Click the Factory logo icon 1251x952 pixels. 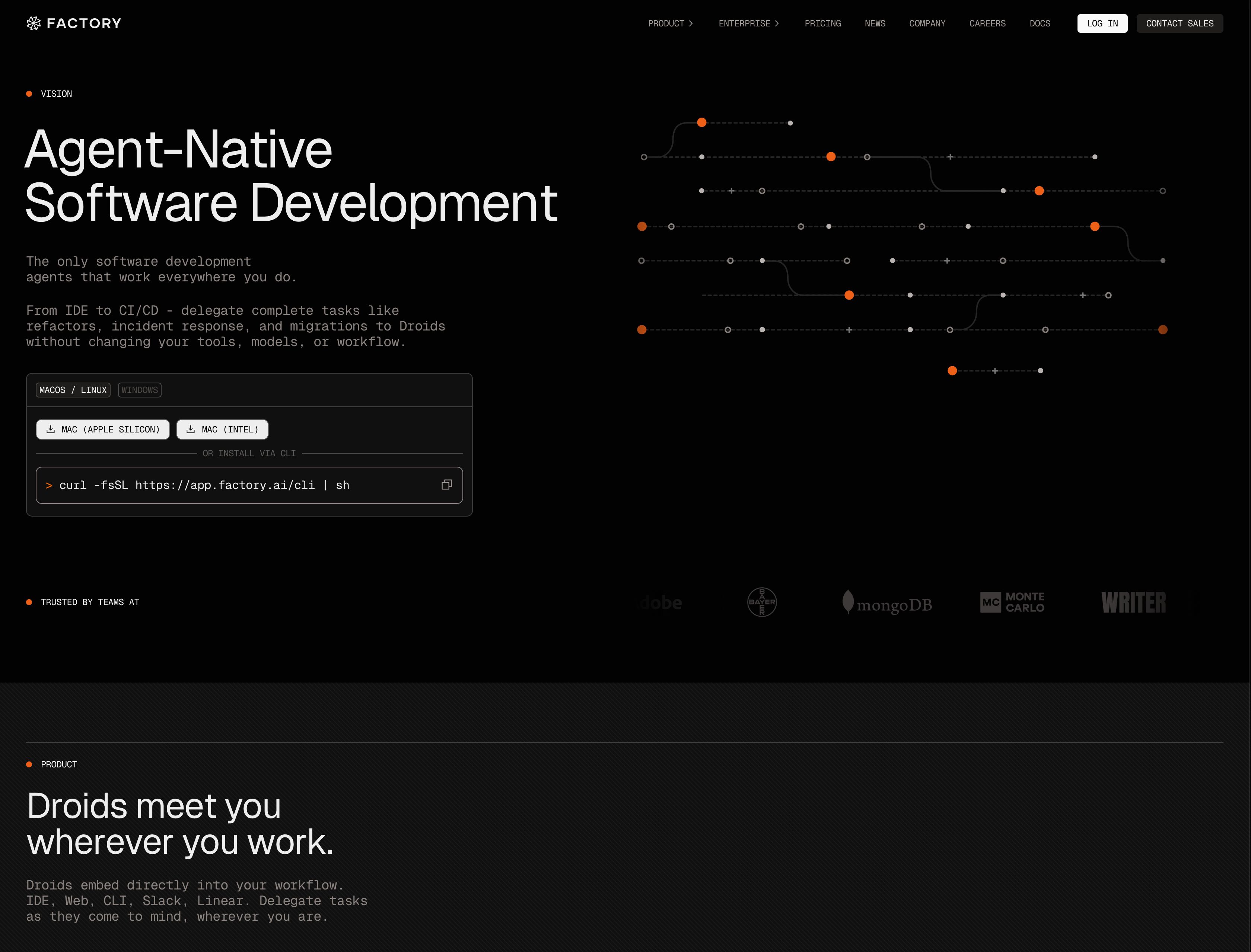34,23
